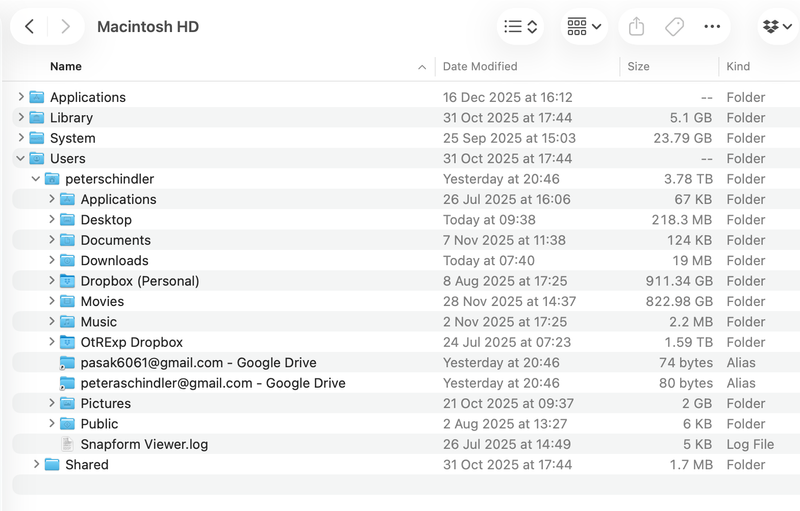800x511 pixels.
Task: Collapse the Users folder
Action: tap(21, 159)
